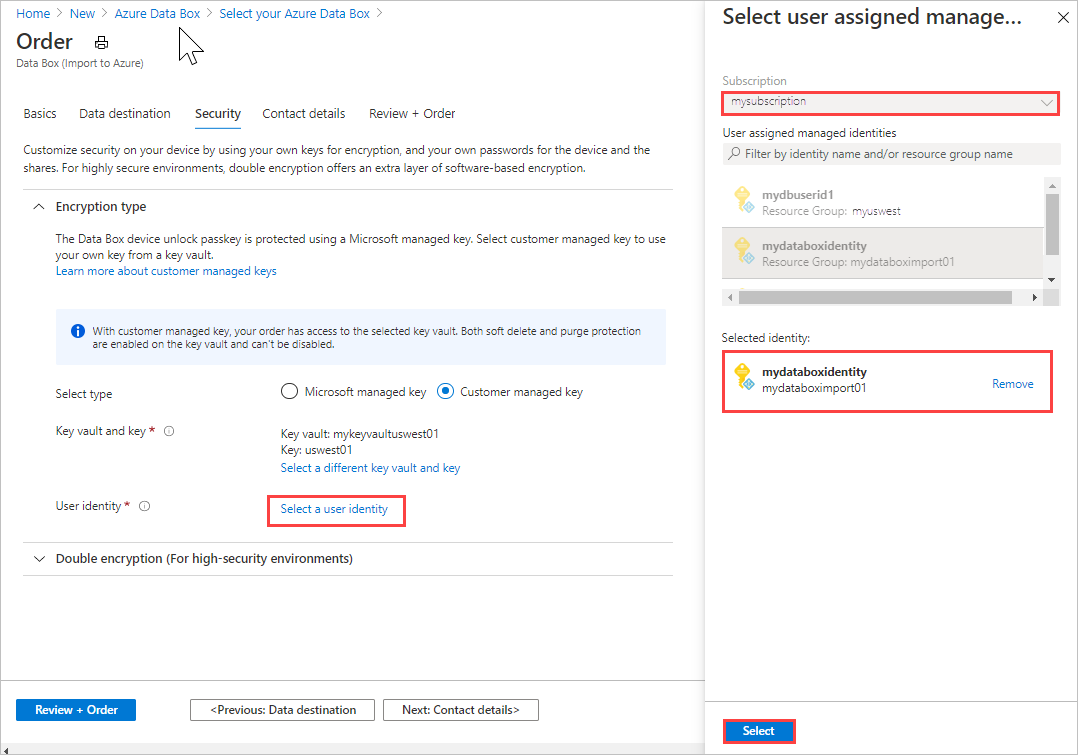This screenshot has width=1078, height=755.
Task: Open the Basics tab
Action: click(39, 113)
